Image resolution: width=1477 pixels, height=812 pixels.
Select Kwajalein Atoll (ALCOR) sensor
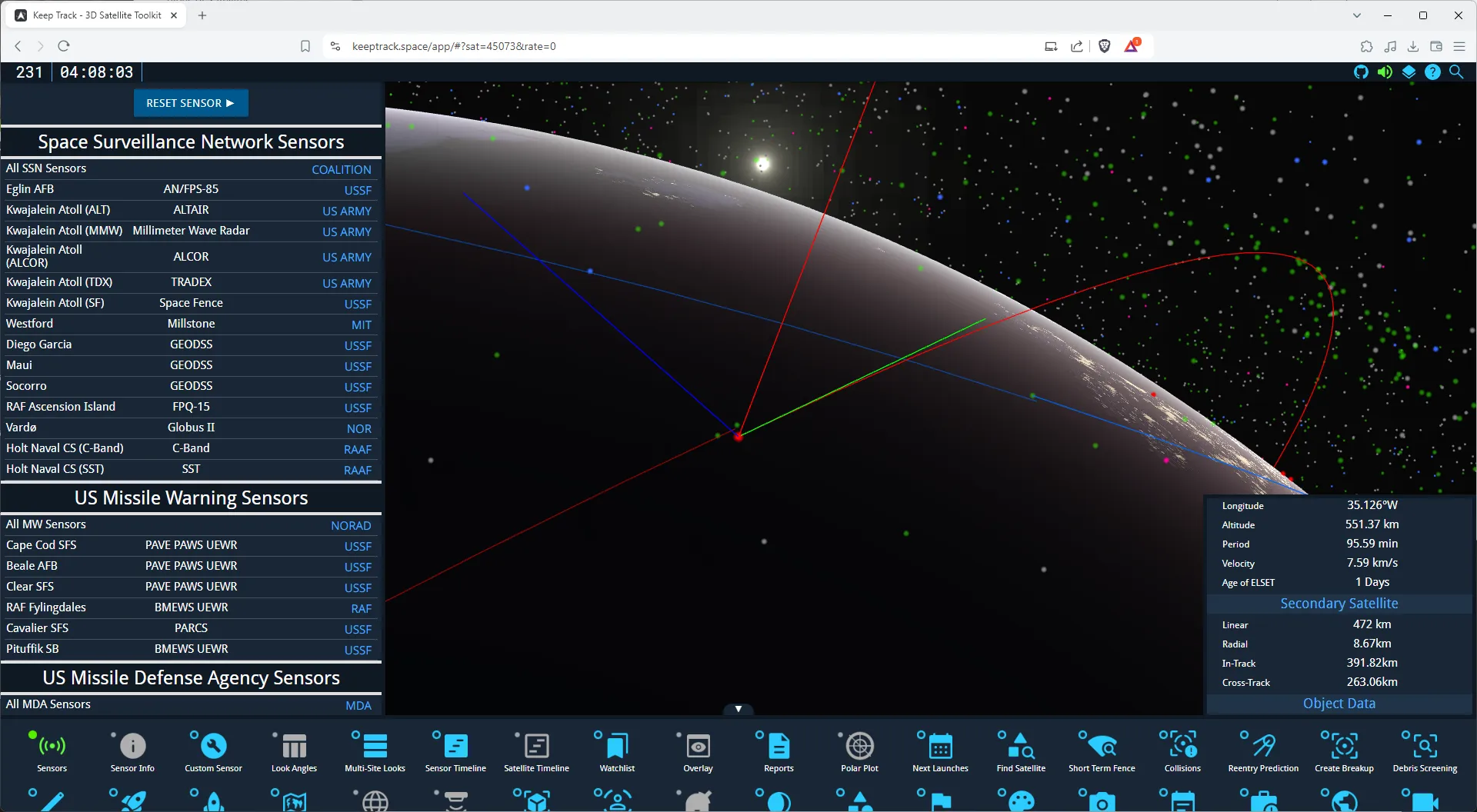click(189, 257)
